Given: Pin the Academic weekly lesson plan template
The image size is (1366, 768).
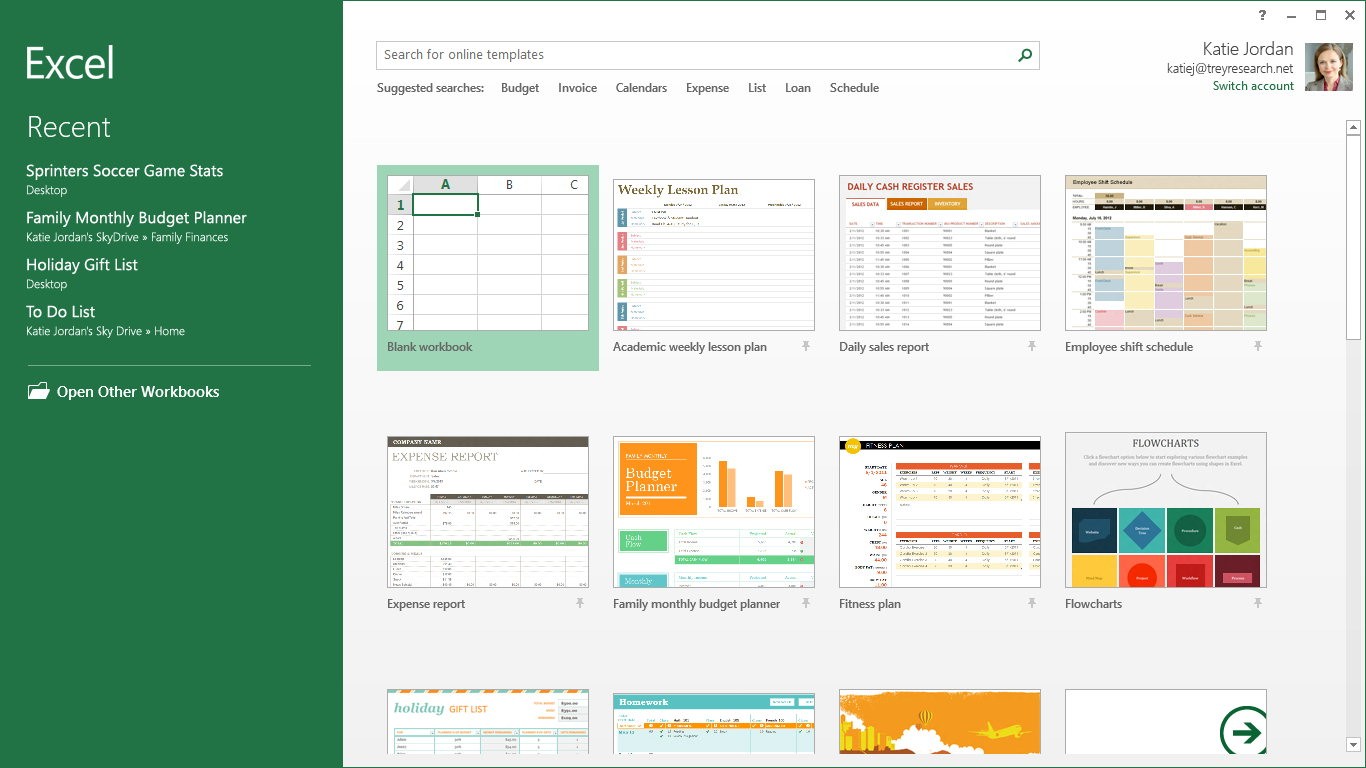Looking at the screenshot, I should [x=806, y=346].
